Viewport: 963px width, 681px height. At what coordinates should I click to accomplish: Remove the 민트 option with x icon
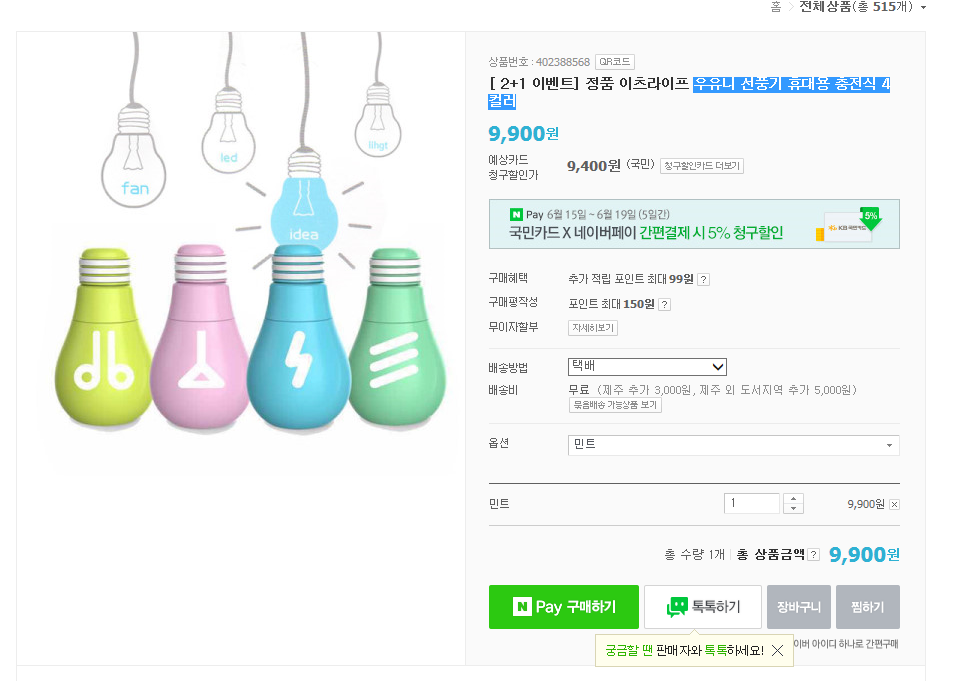pos(894,504)
